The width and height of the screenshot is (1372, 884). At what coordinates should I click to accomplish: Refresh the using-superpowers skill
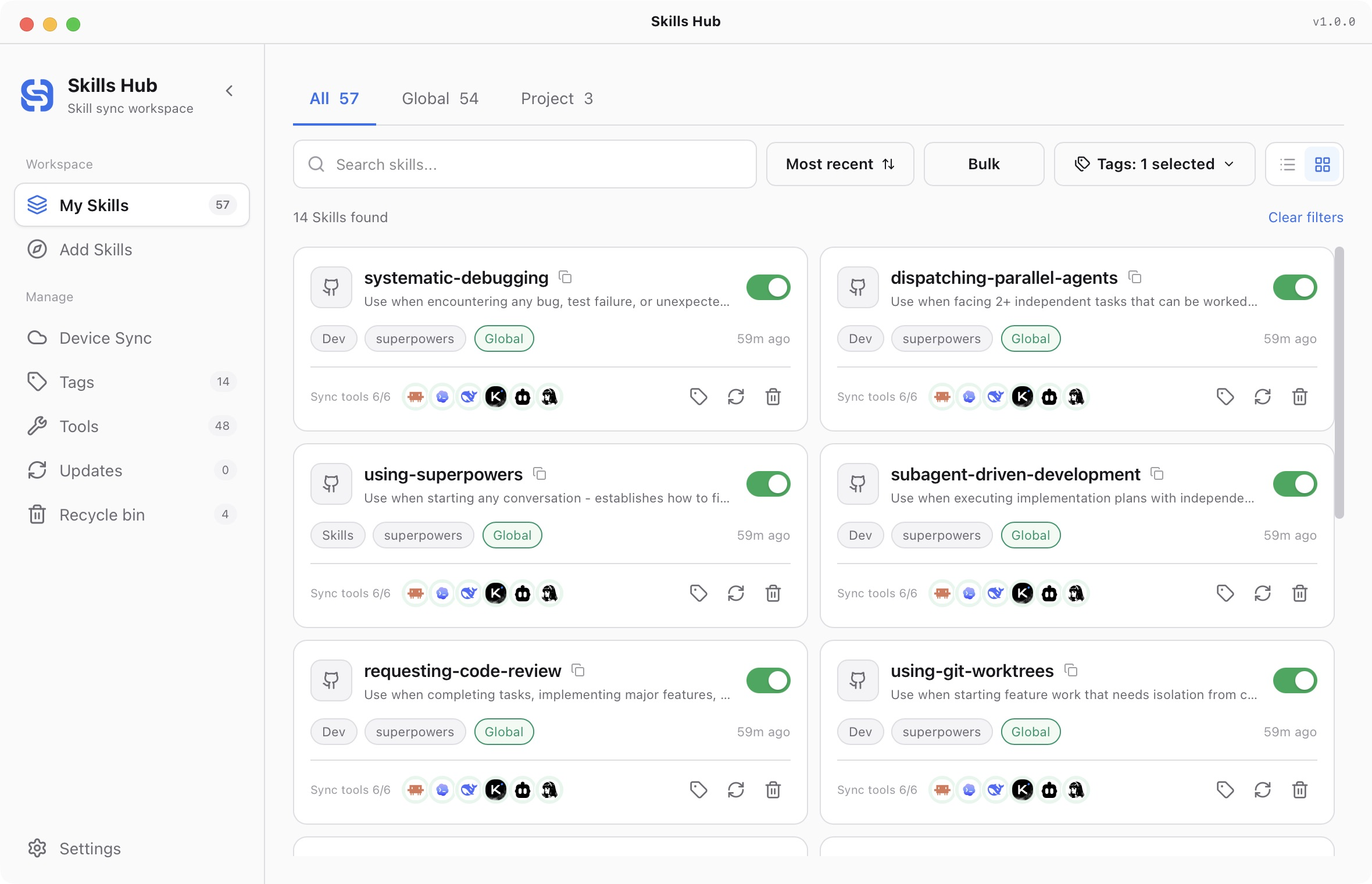click(x=736, y=593)
